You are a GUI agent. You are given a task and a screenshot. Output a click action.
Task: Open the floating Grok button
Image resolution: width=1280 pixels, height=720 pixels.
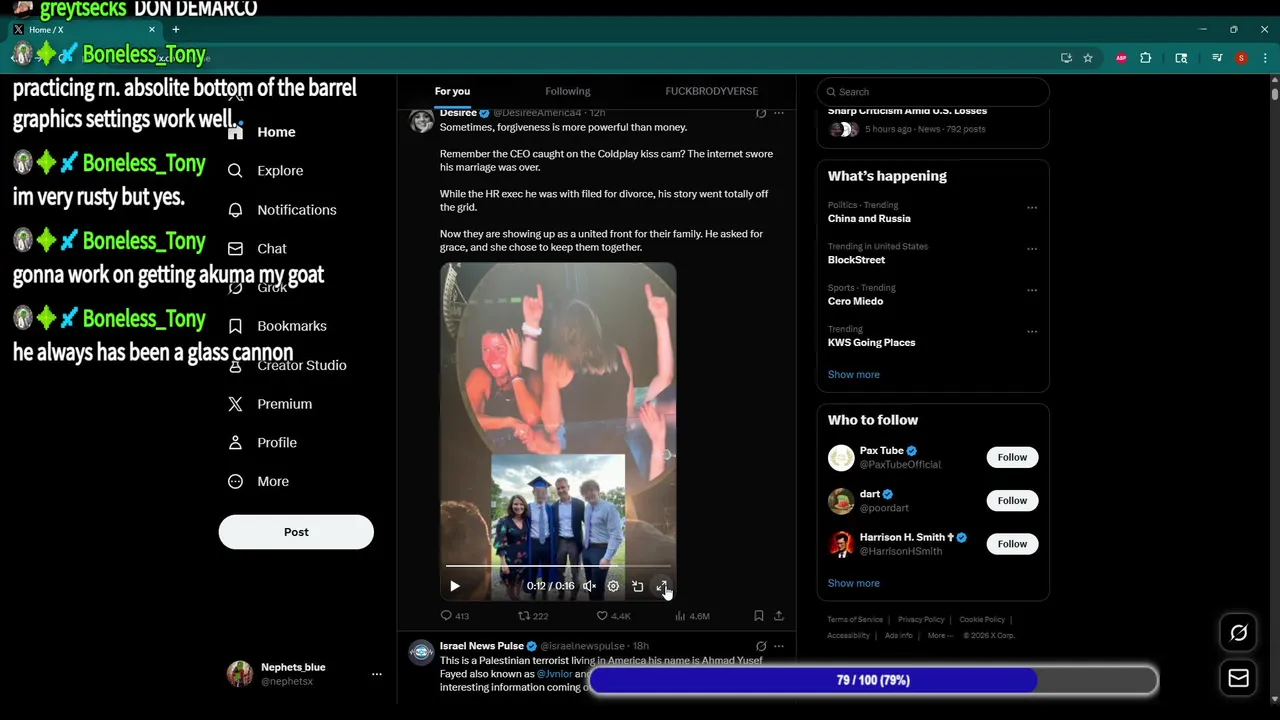point(1238,633)
